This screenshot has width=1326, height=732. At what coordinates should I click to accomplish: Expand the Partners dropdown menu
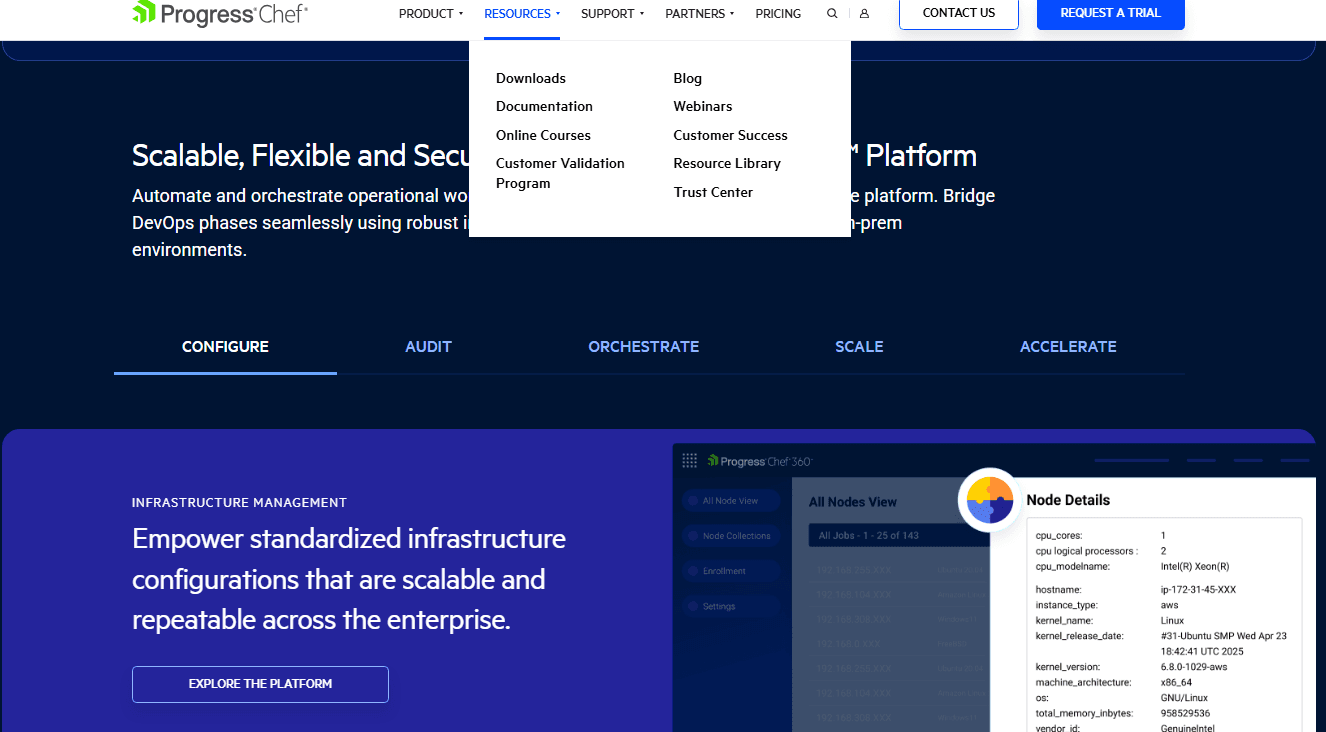[x=700, y=14]
